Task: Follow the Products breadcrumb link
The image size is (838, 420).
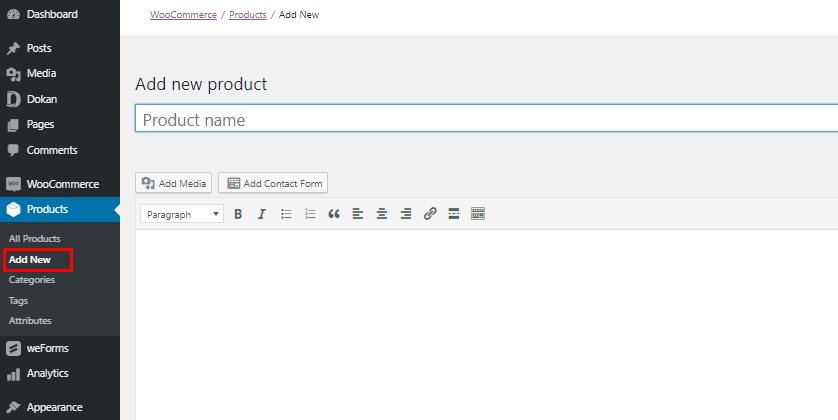Action: (x=247, y=15)
